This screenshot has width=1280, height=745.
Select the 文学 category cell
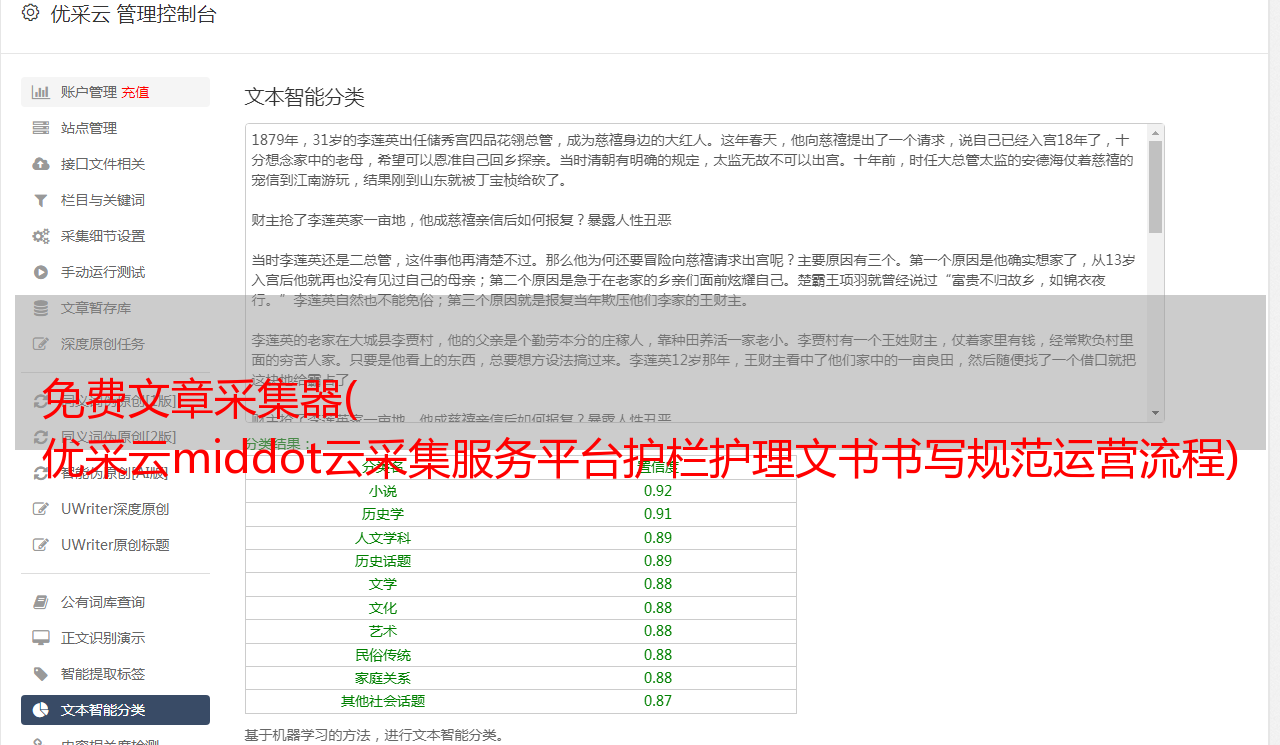(x=383, y=584)
